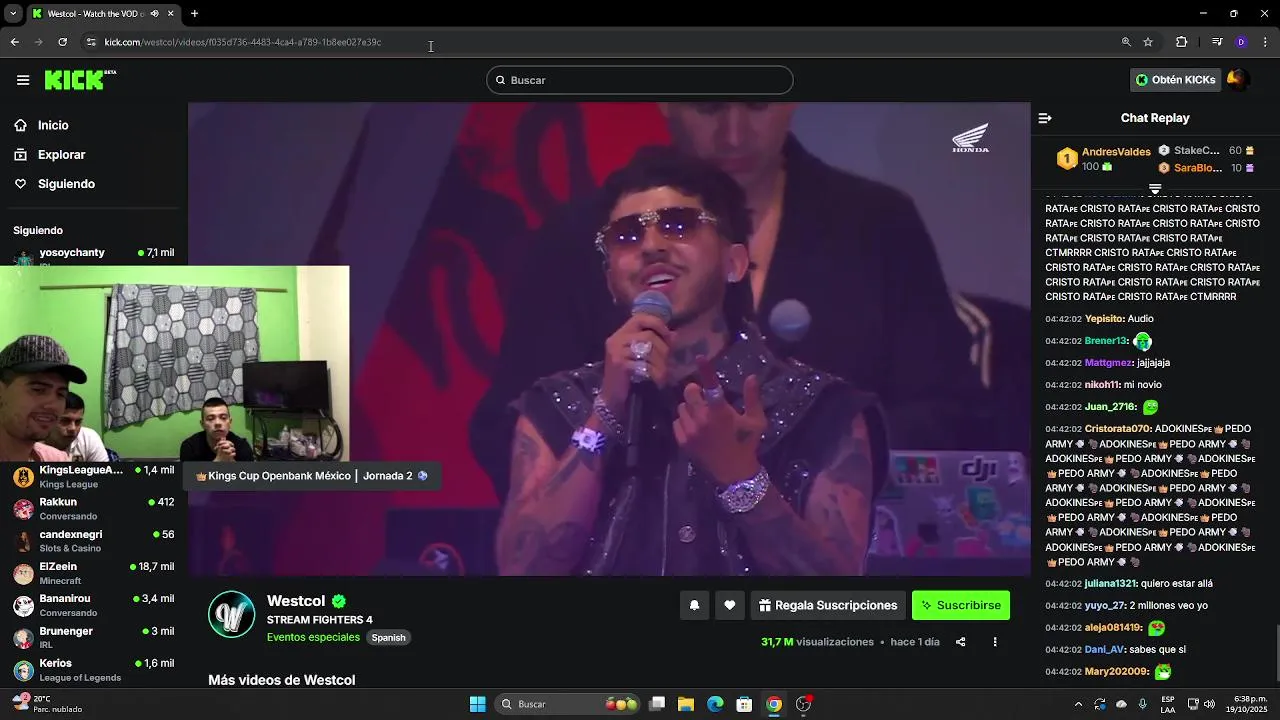
Task: Click chat user Brener13
Action: click(1106, 341)
